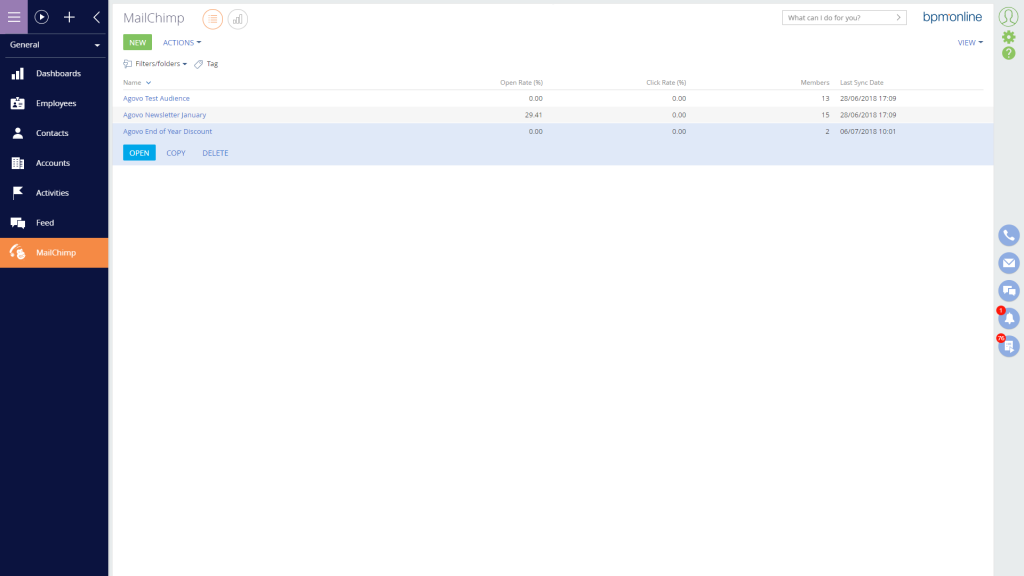Open the Employees section
The image size is (1024, 576).
click(x=54, y=103)
